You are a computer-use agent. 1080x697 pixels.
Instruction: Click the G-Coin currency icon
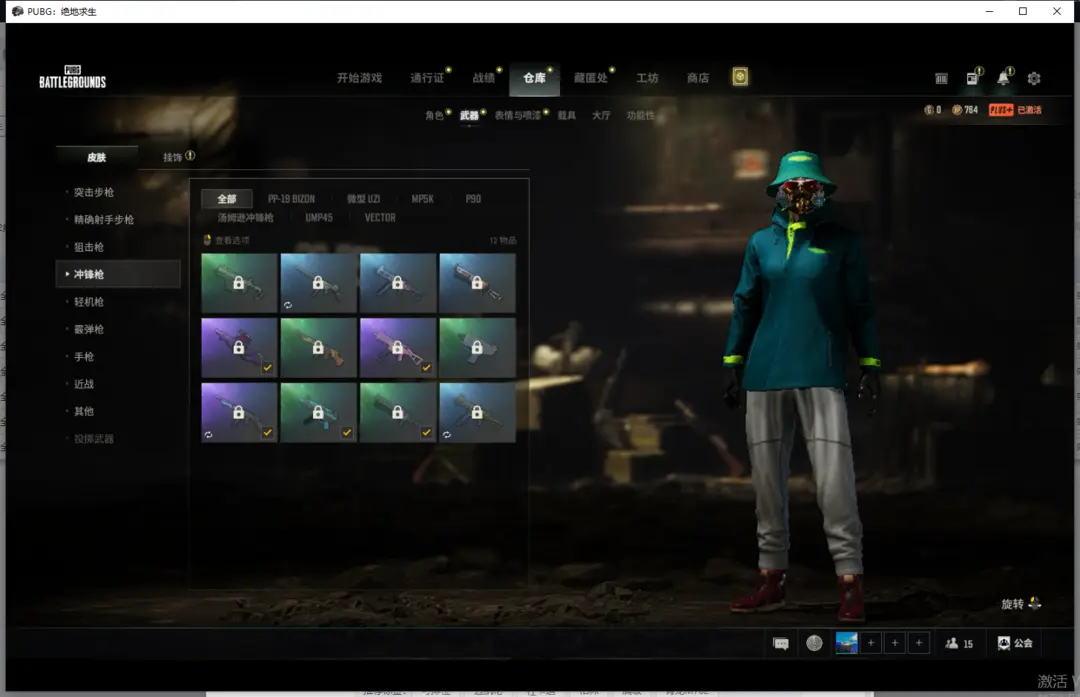(x=928, y=110)
